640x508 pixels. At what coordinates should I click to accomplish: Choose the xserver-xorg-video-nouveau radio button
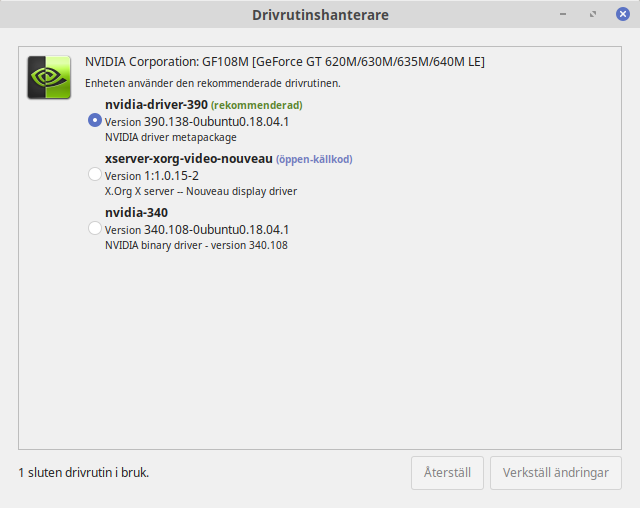tap(95, 174)
